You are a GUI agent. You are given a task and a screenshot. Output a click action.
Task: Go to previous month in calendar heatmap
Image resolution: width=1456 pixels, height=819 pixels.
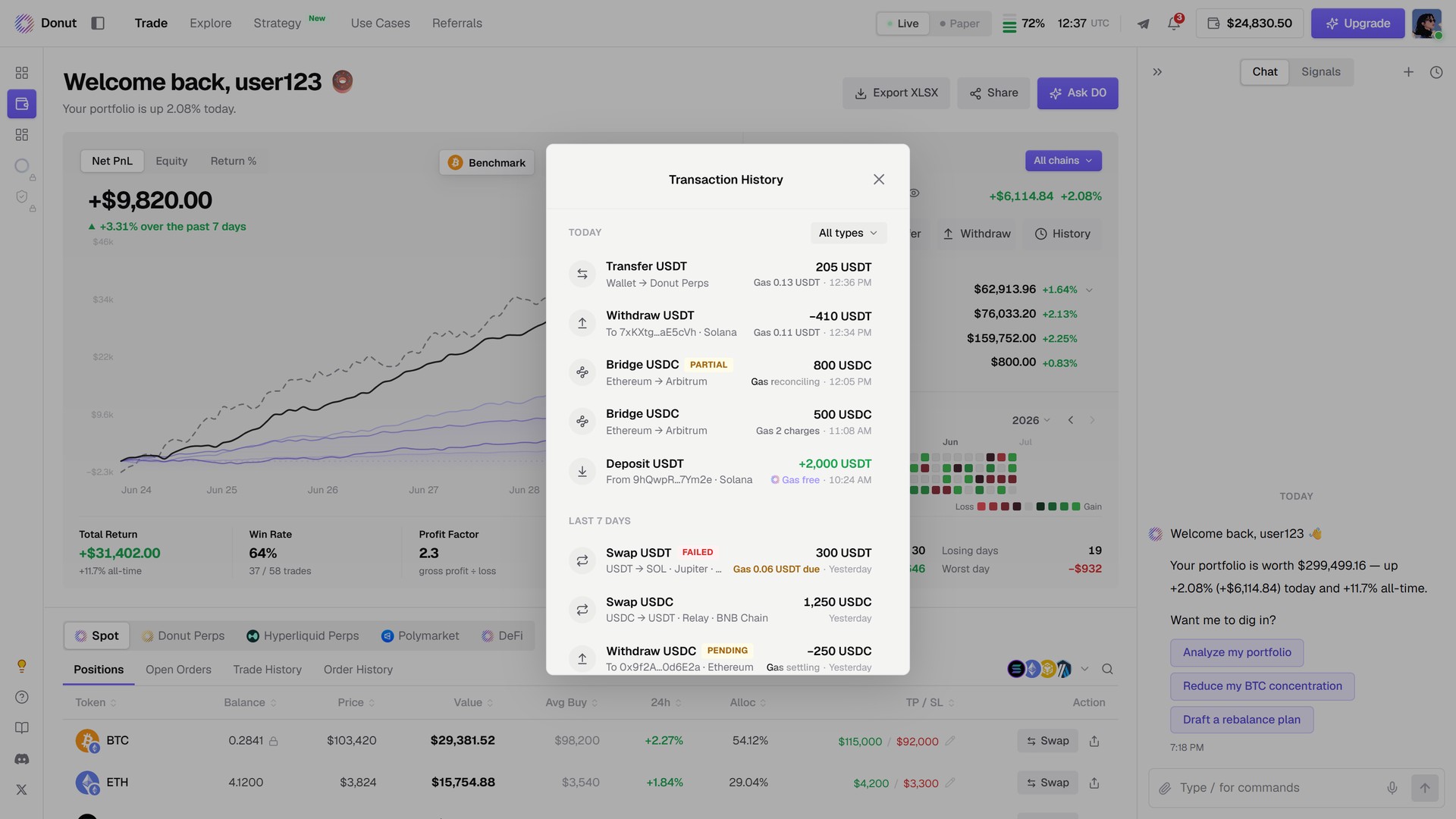1070,420
